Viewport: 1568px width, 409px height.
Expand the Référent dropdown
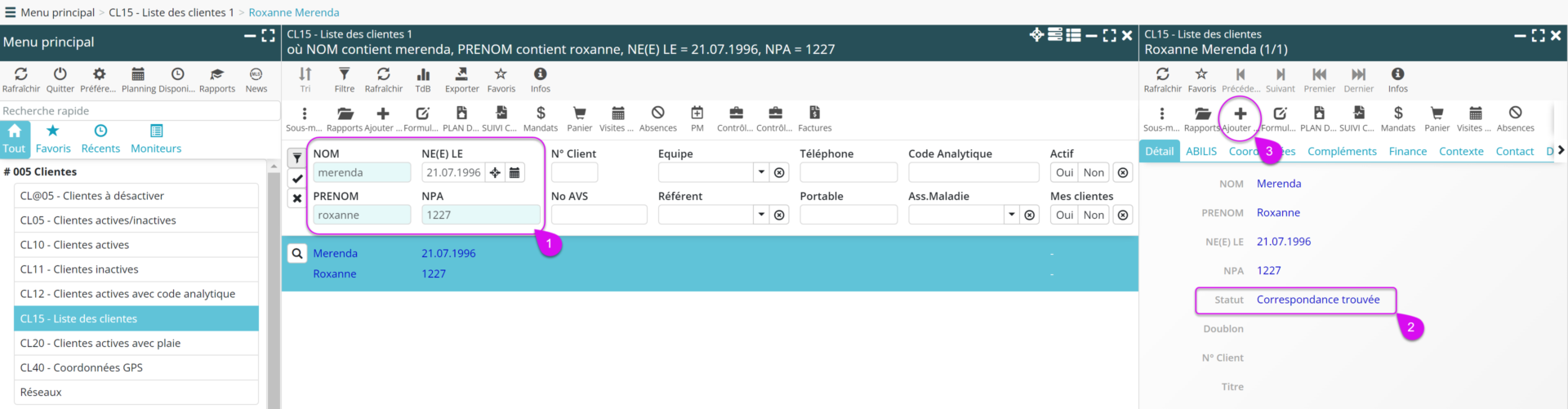(x=761, y=216)
